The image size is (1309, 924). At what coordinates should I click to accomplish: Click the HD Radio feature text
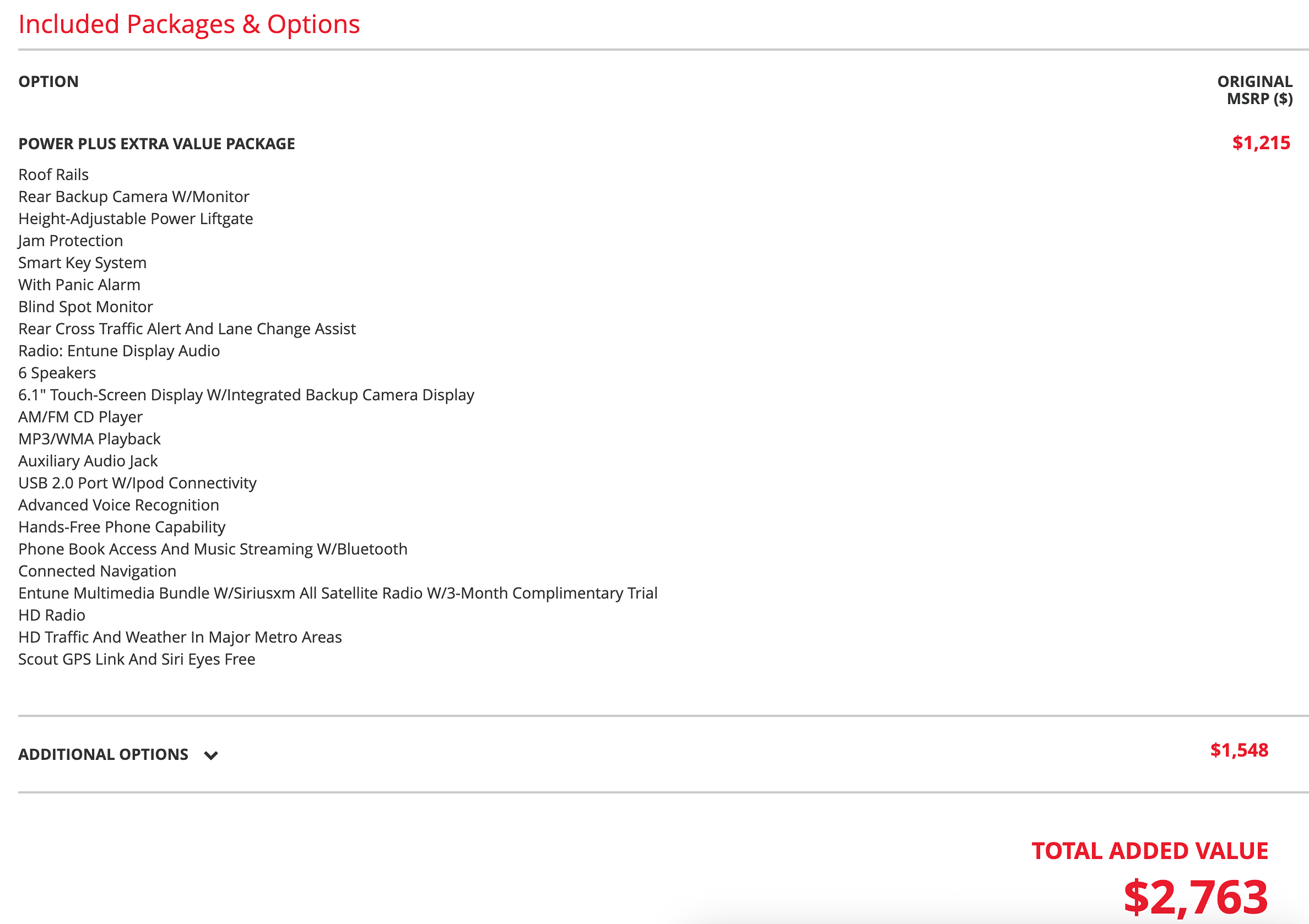point(52,615)
